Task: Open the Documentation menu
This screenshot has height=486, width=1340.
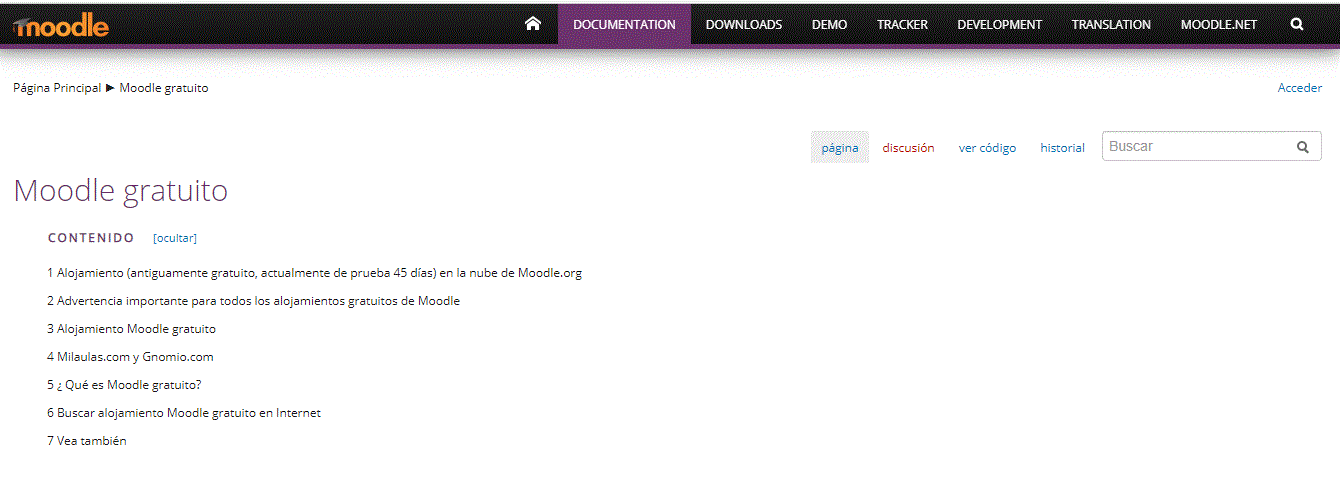Action: coord(624,25)
